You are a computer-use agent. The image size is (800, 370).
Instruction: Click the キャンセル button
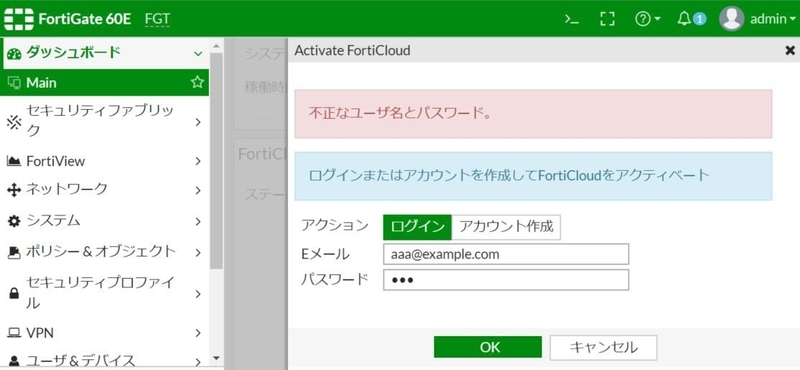[x=603, y=348]
